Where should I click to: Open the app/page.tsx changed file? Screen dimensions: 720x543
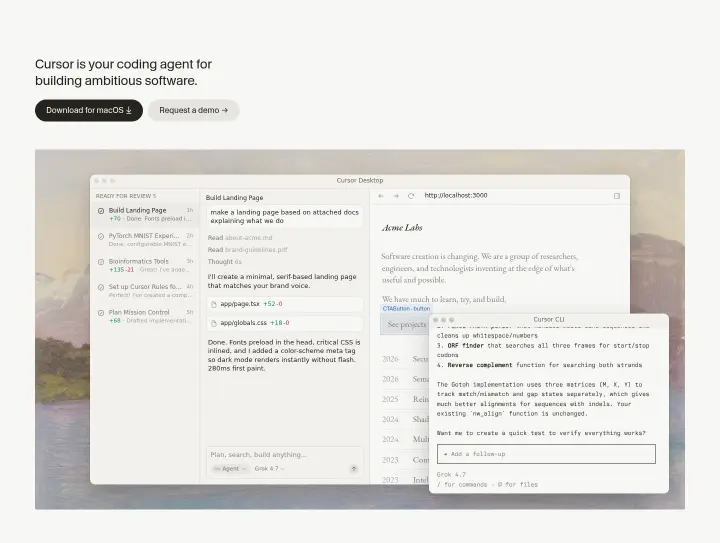(x=285, y=304)
